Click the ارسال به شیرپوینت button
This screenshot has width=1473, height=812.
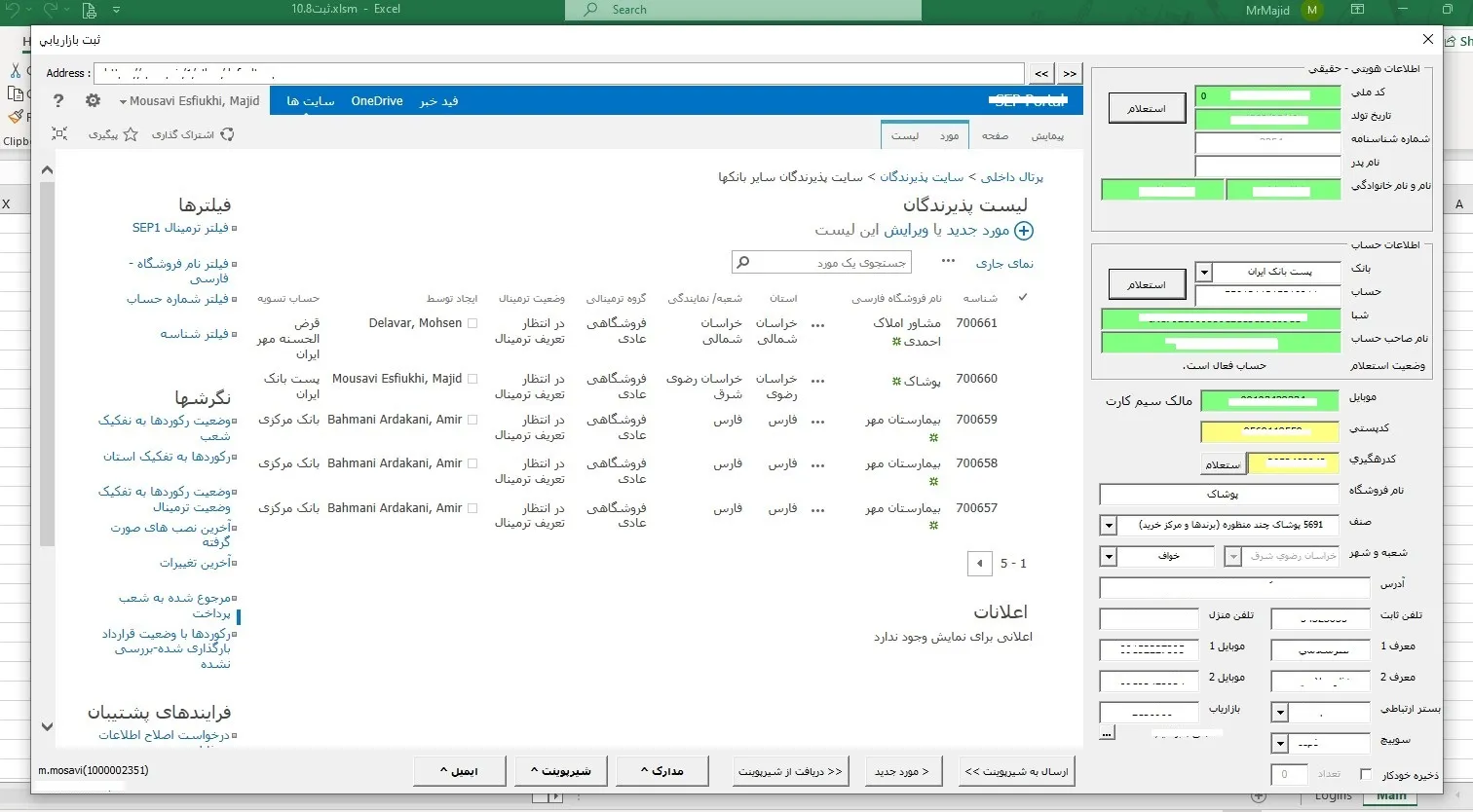[x=1016, y=771]
